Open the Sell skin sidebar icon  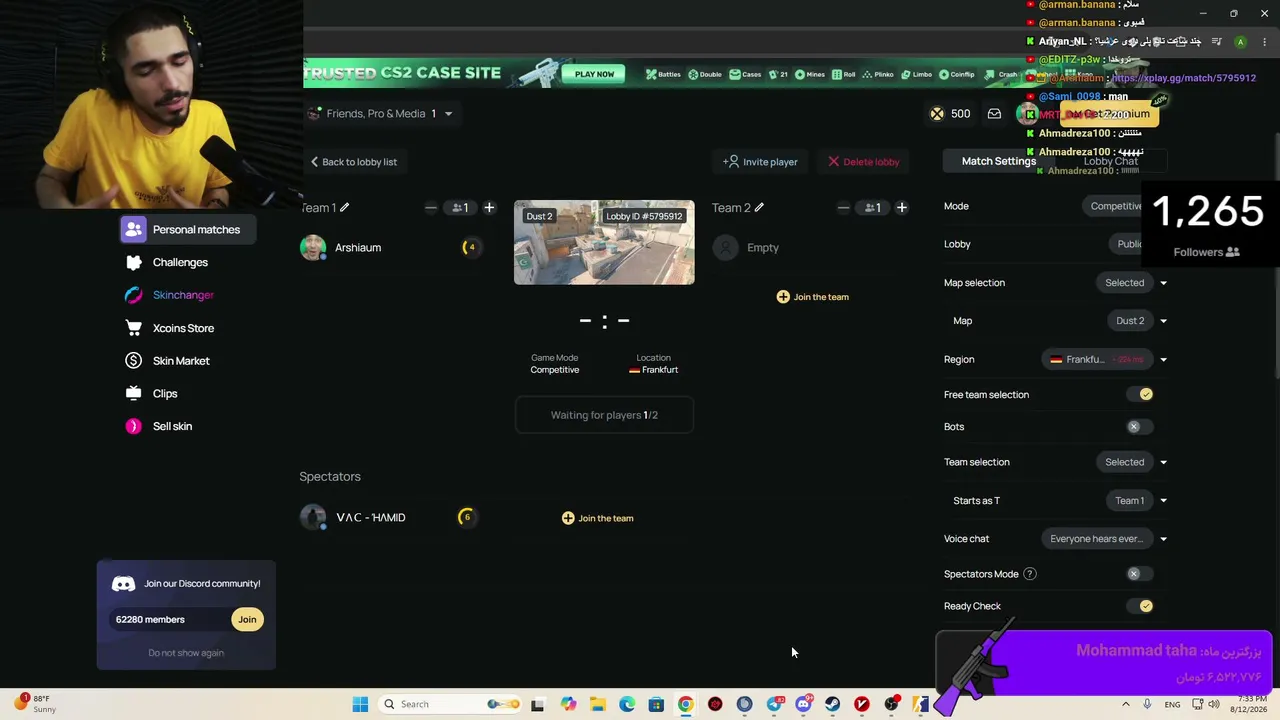133,426
